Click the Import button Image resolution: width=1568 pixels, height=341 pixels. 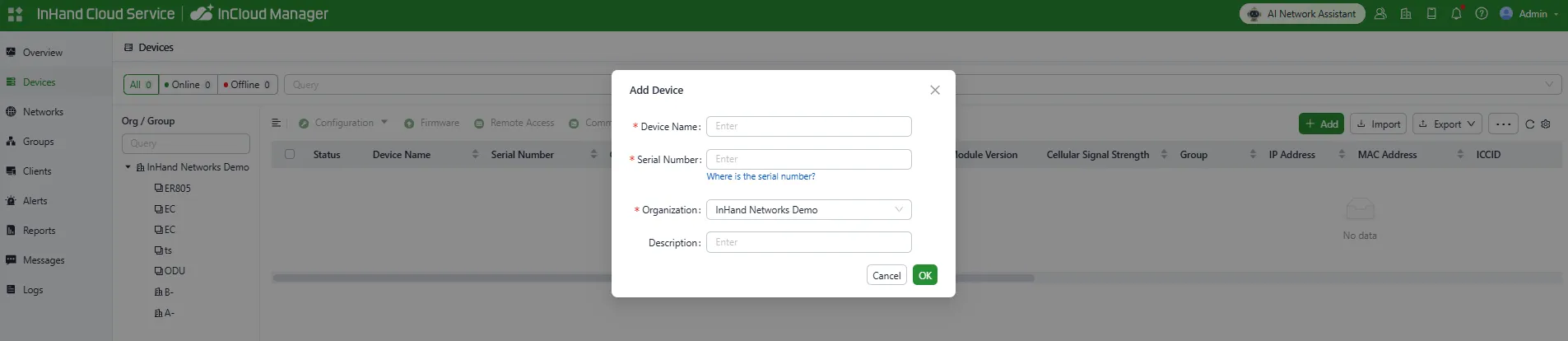(1379, 124)
